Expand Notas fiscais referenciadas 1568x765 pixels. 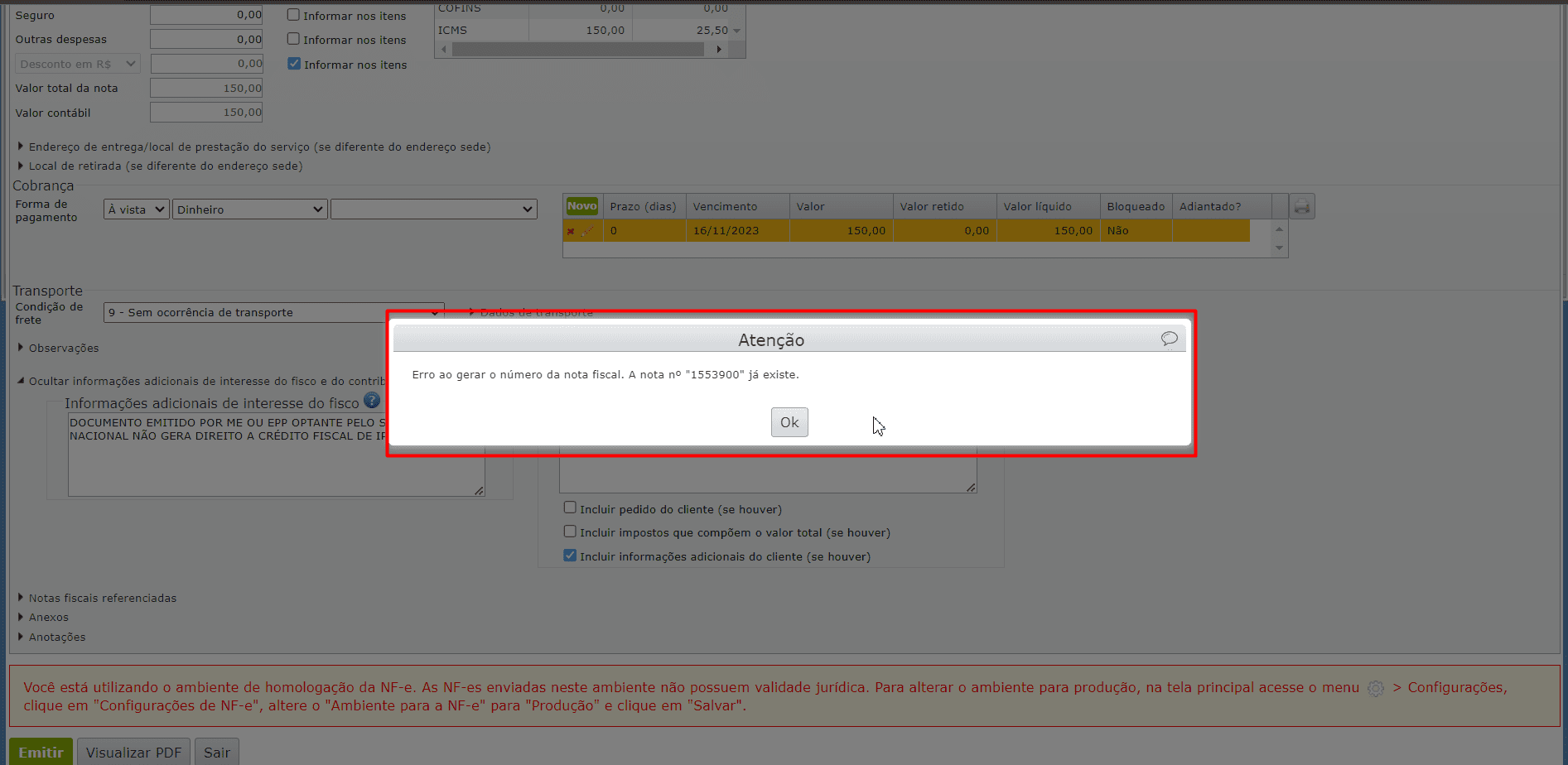click(97, 598)
